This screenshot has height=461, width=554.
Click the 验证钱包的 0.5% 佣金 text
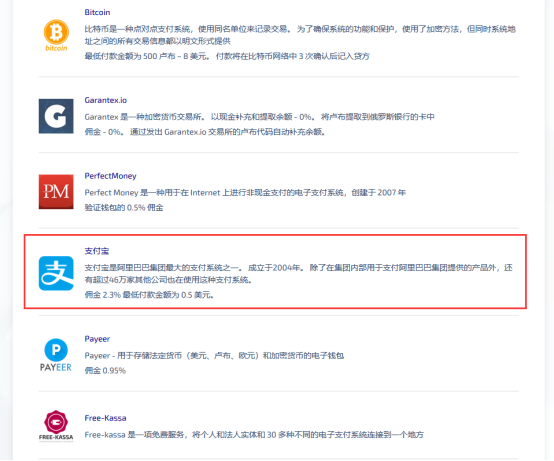point(124,208)
